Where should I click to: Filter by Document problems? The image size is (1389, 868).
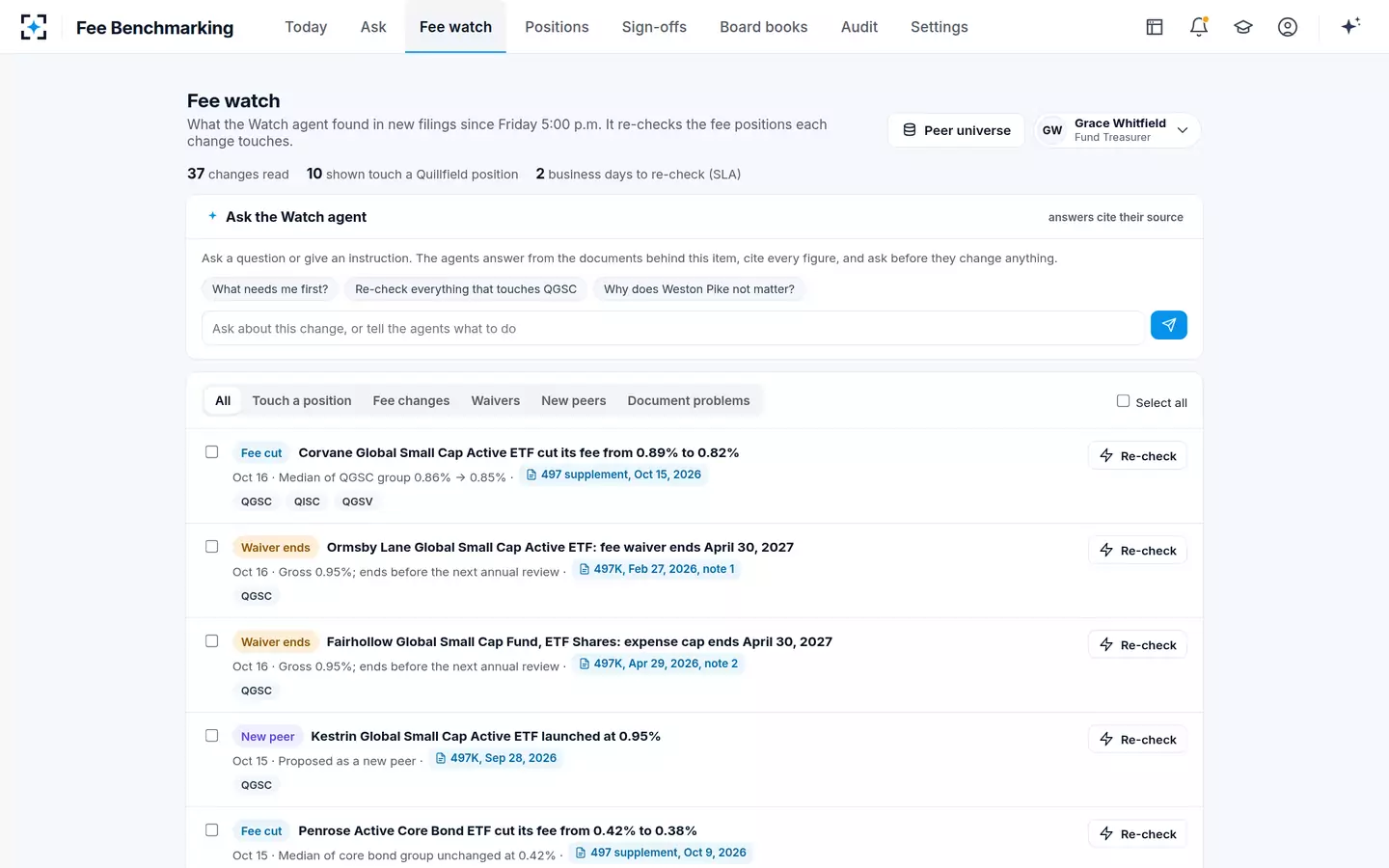[689, 401]
